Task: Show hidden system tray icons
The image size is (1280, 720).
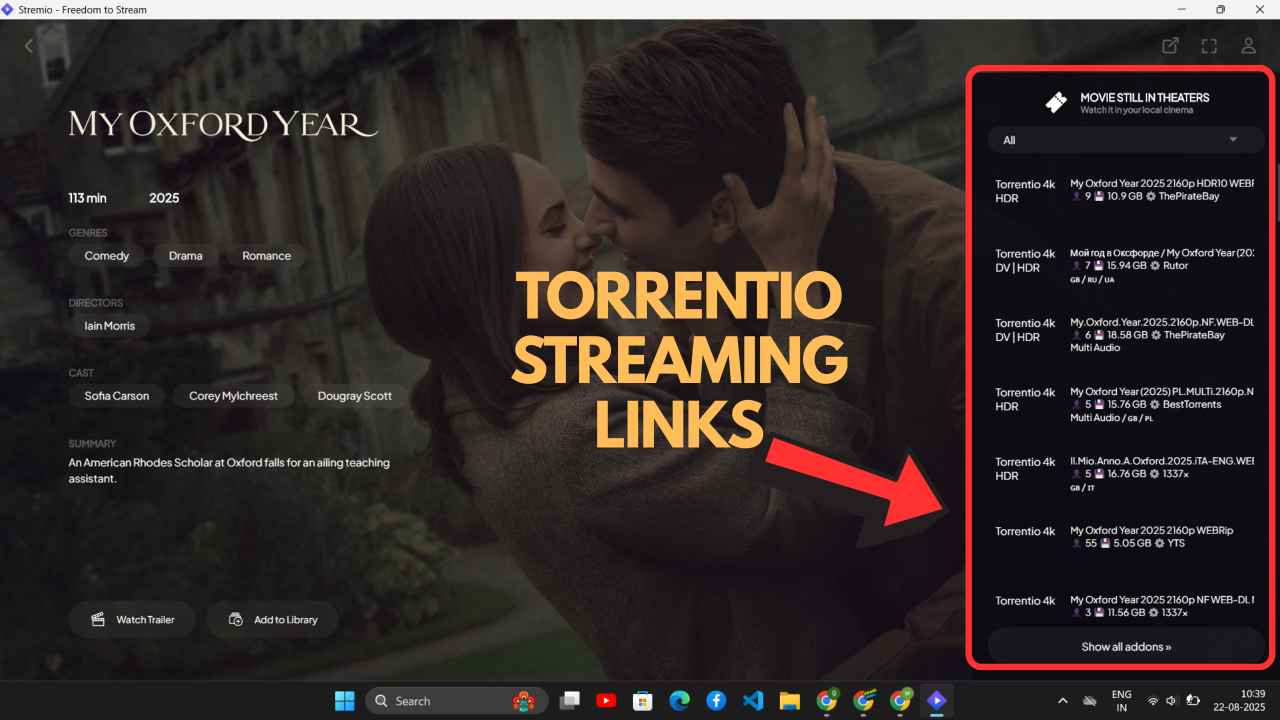Action: click(x=1062, y=701)
